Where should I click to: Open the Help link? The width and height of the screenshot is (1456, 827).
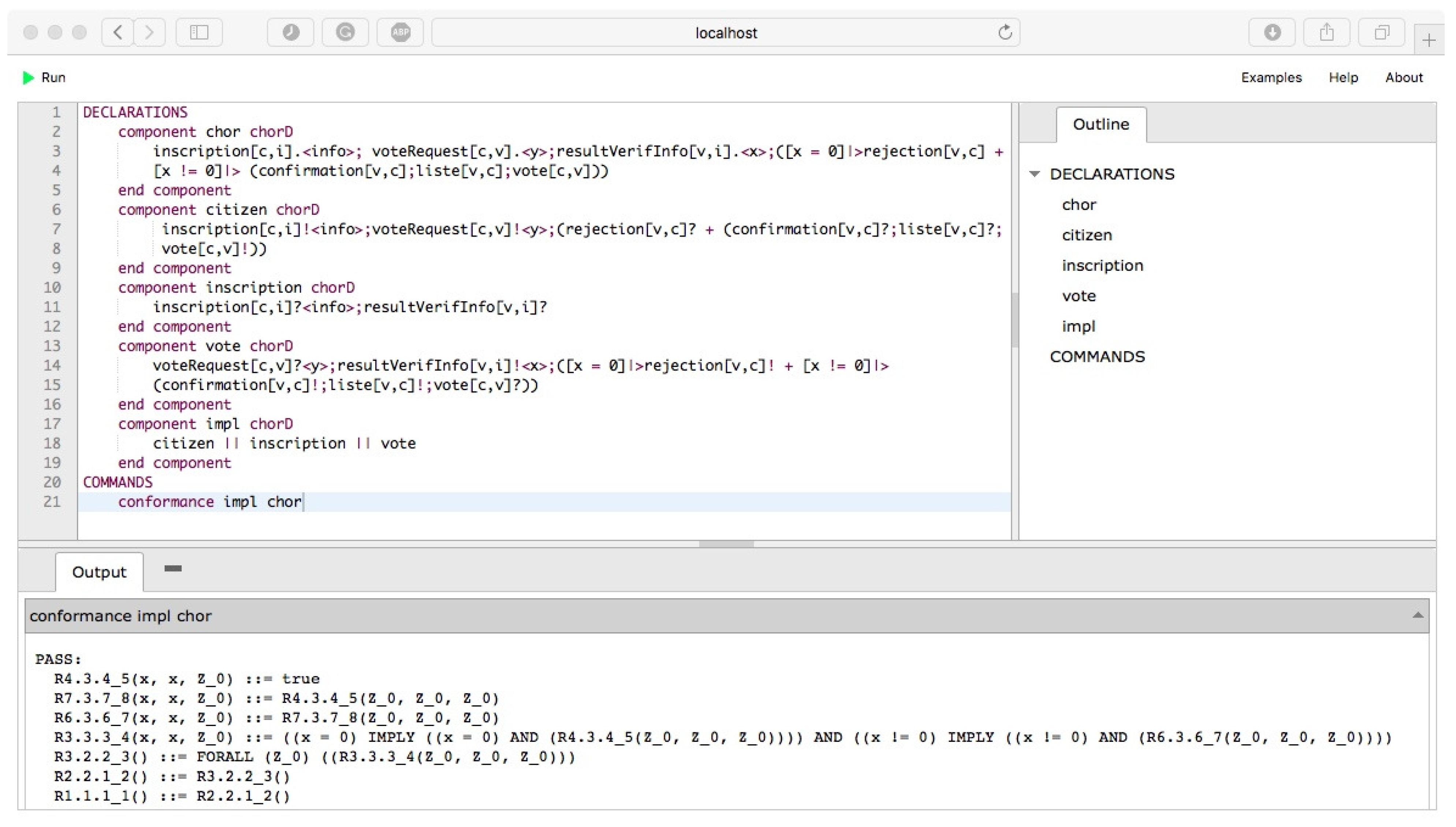1343,77
